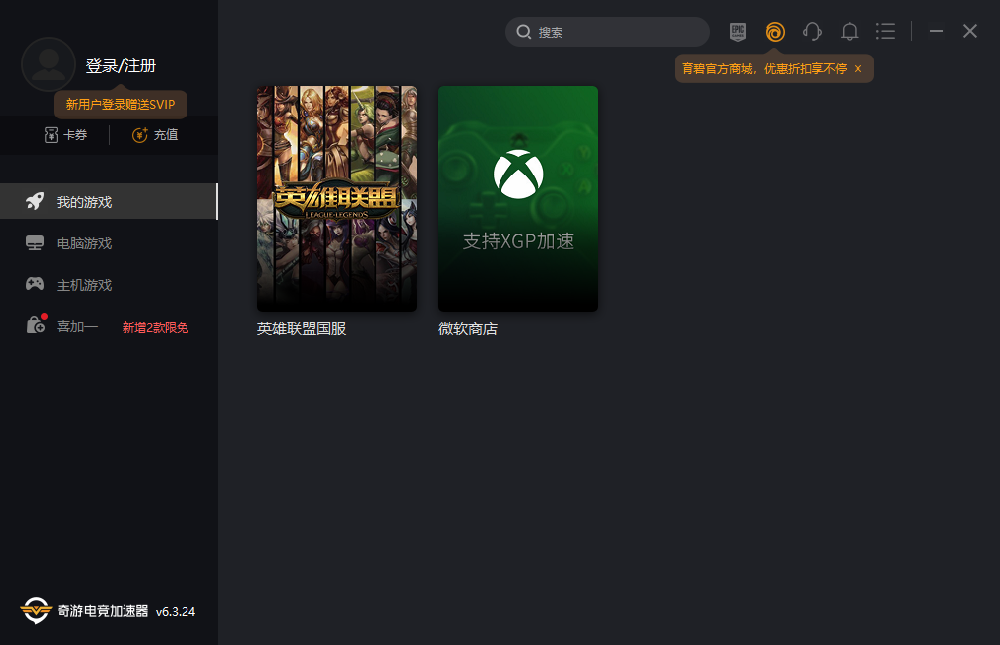Click 登录/注册 link
Screen dimensions: 1000x645
coord(121,66)
